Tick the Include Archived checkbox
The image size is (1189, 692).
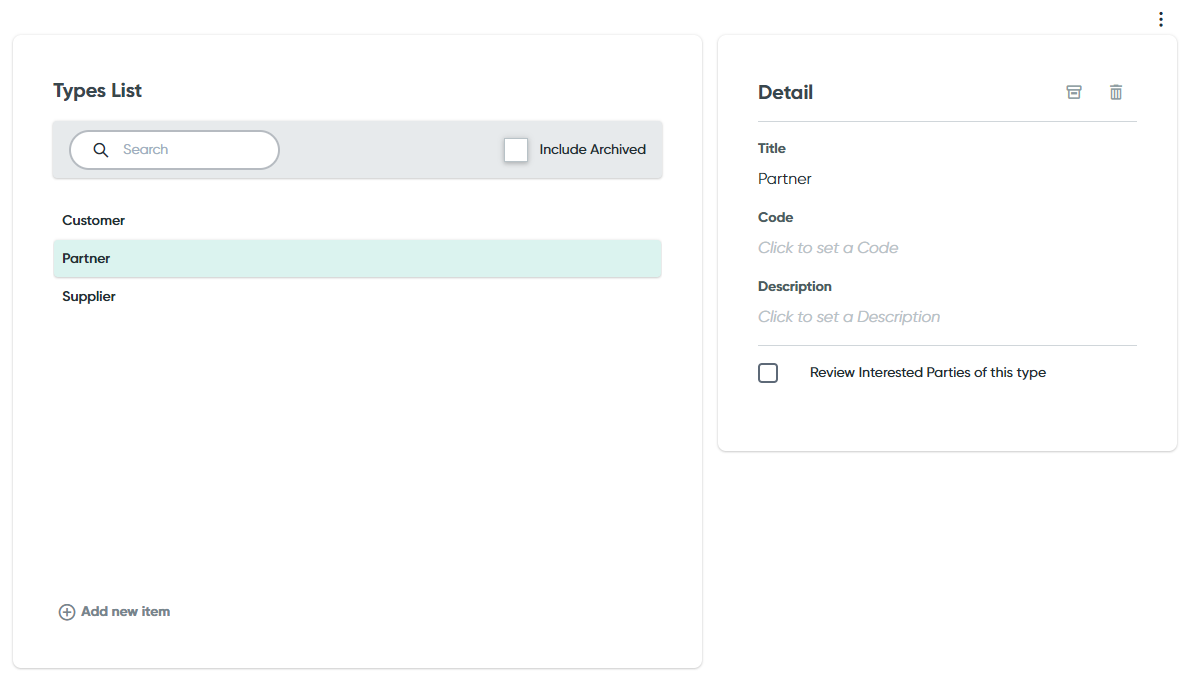[516, 149]
